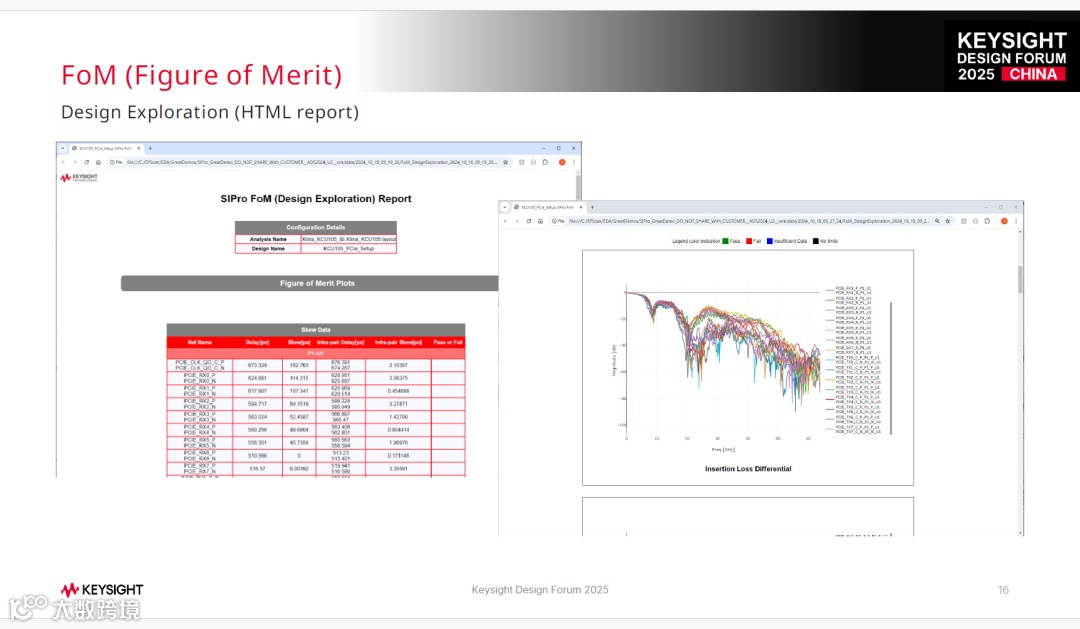Open extensions puzzle icon in right plot window
Viewport: 1080px width, 629px height.
(987, 221)
